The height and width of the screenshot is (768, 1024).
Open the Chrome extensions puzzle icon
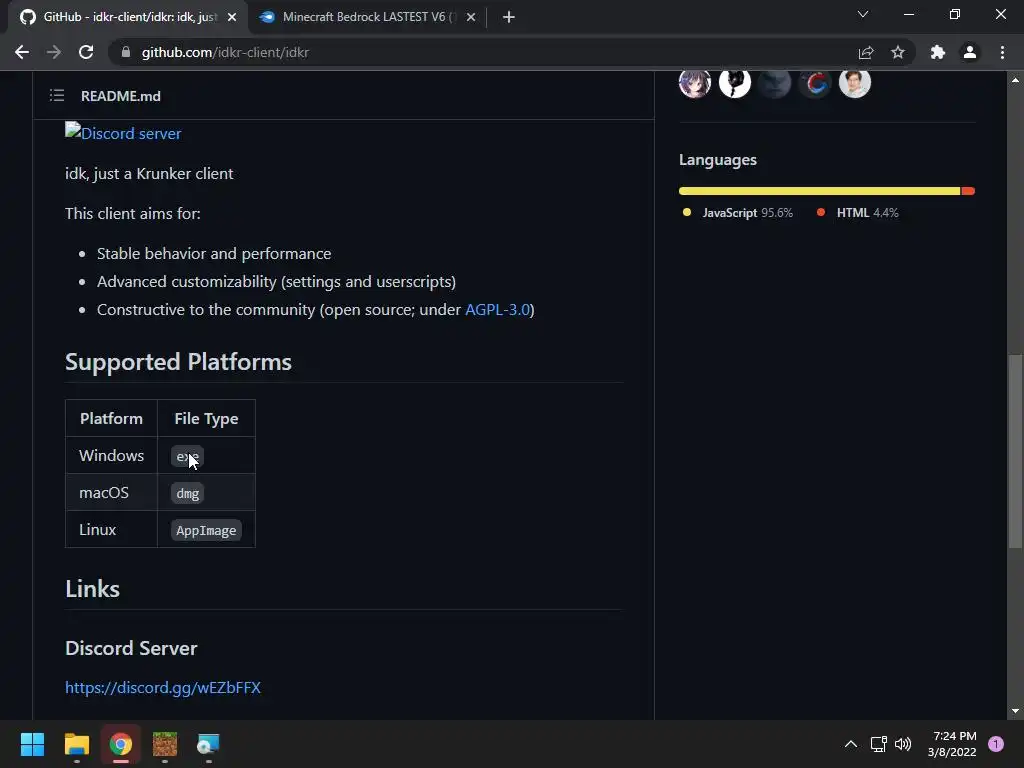click(938, 52)
